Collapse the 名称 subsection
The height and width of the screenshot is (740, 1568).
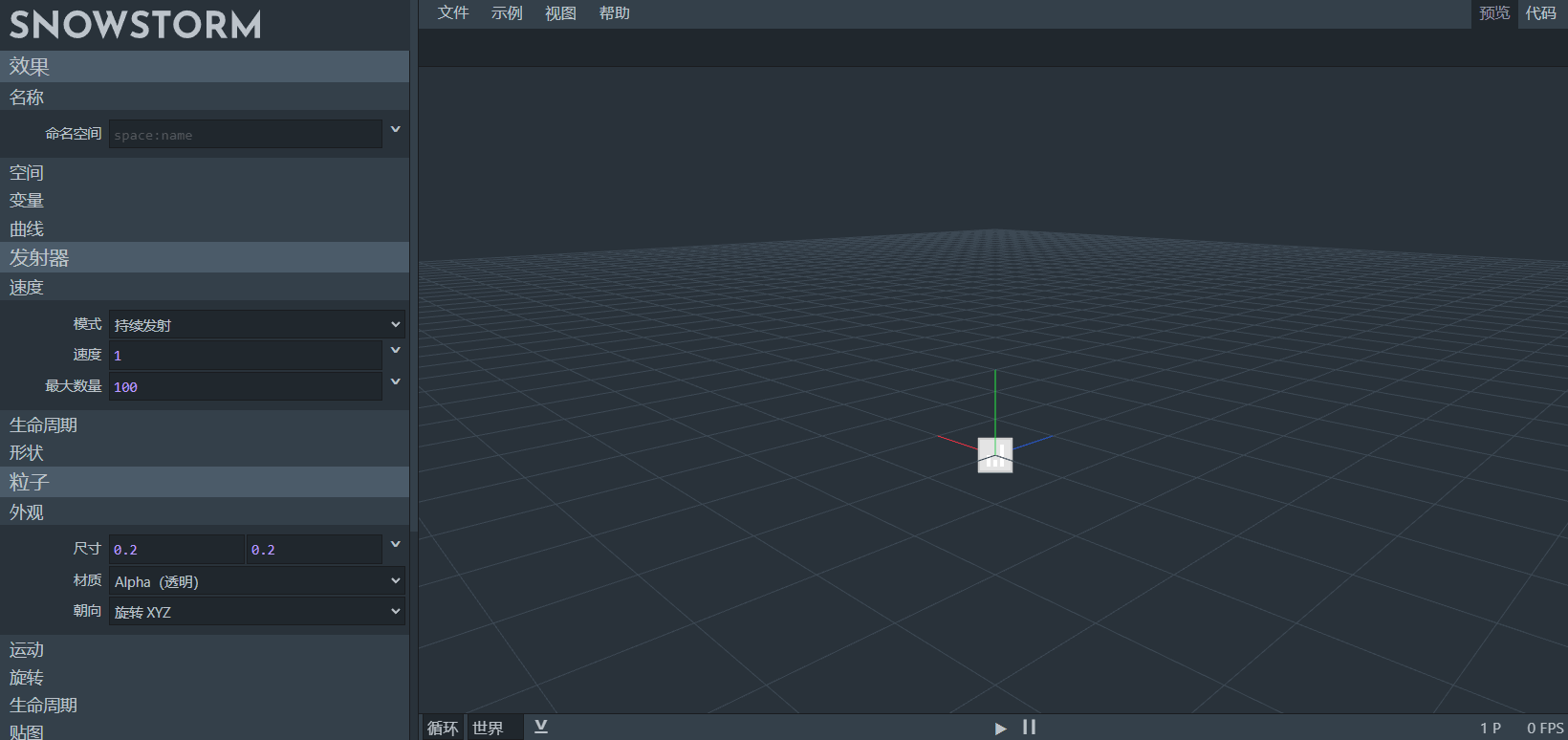(x=205, y=97)
